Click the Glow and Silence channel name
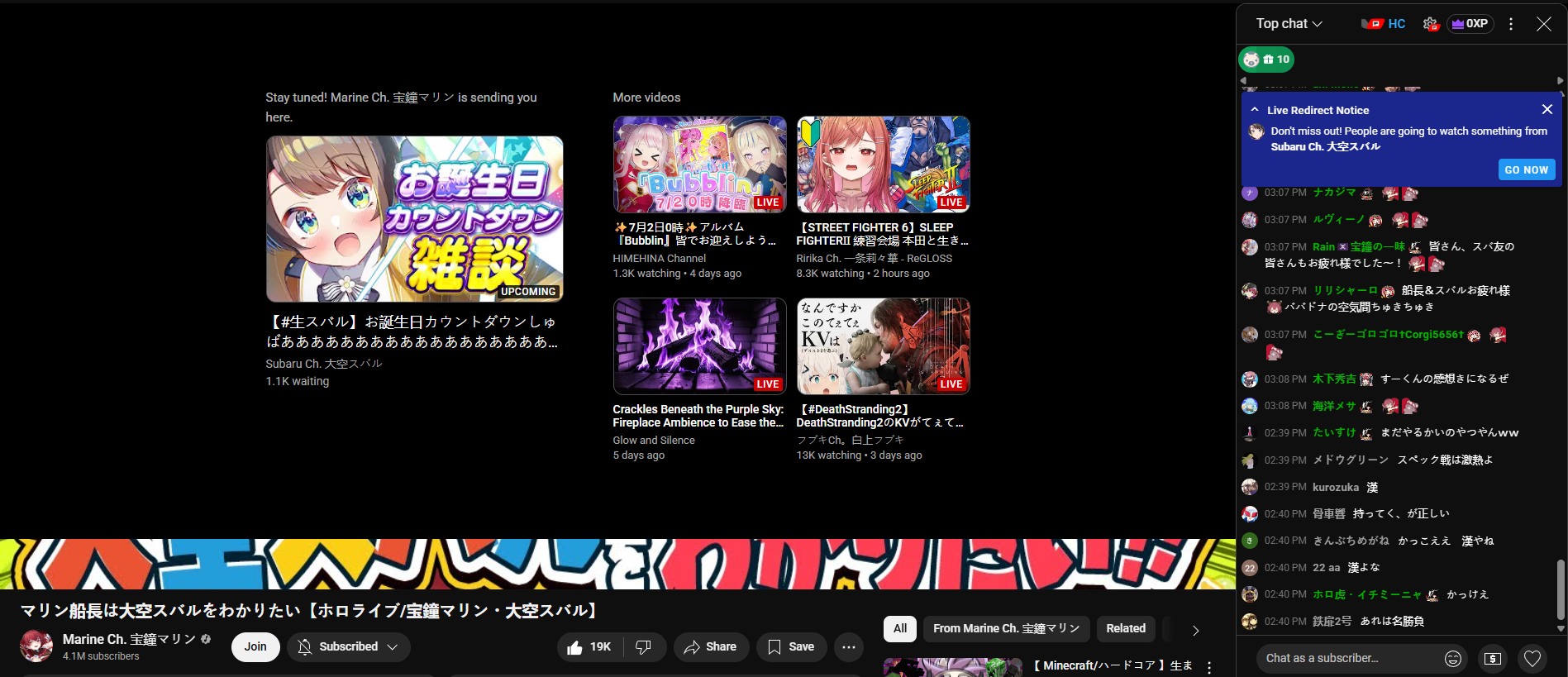This screenshot has height=677, width=1568. pyautogui.click(x=654, y=441)
